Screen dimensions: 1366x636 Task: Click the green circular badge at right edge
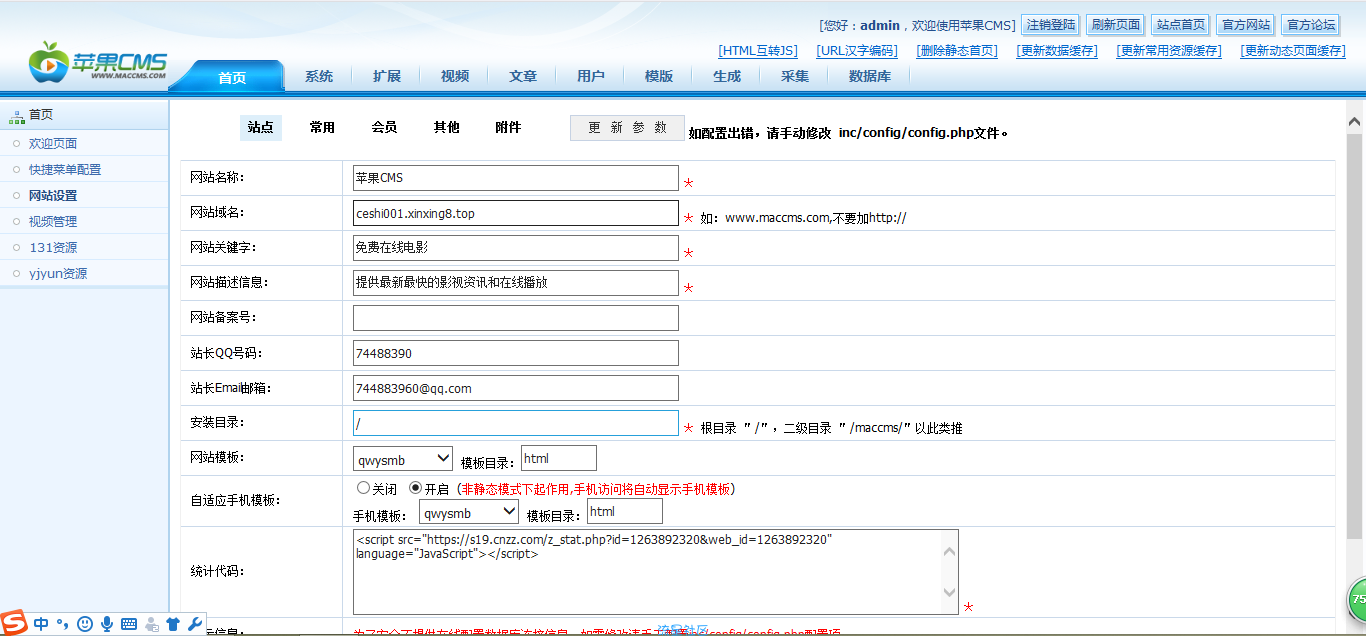pyautogui.click(x=1358, y=600)
